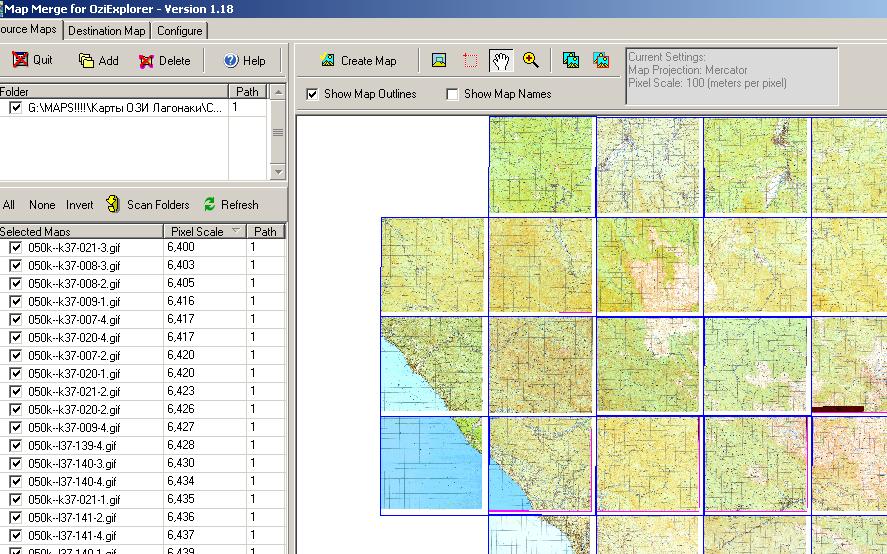Switch to the Destination Map tab
The image size is (887, 554).
click(x=107, y=31)
